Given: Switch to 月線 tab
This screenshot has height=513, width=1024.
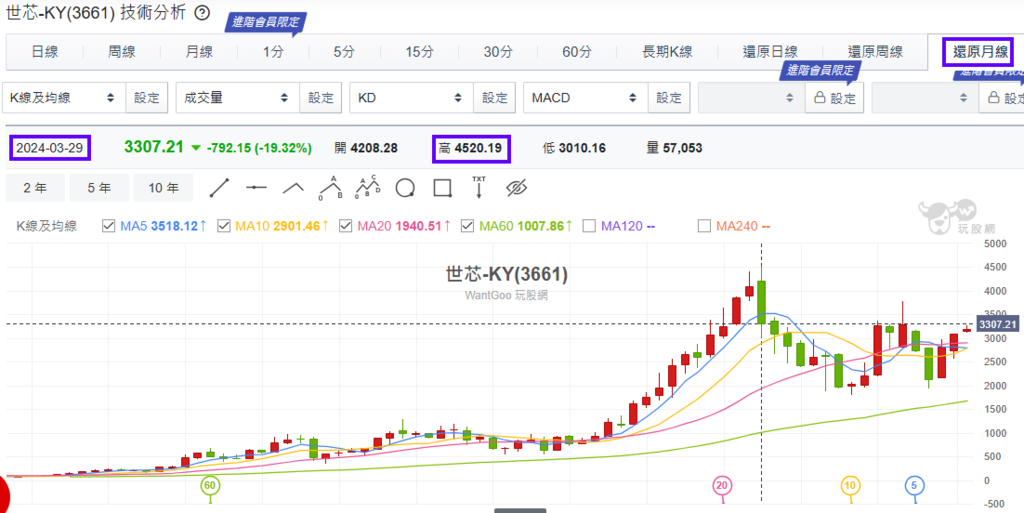Looking at the screenshot, I should tap(199, 52).
